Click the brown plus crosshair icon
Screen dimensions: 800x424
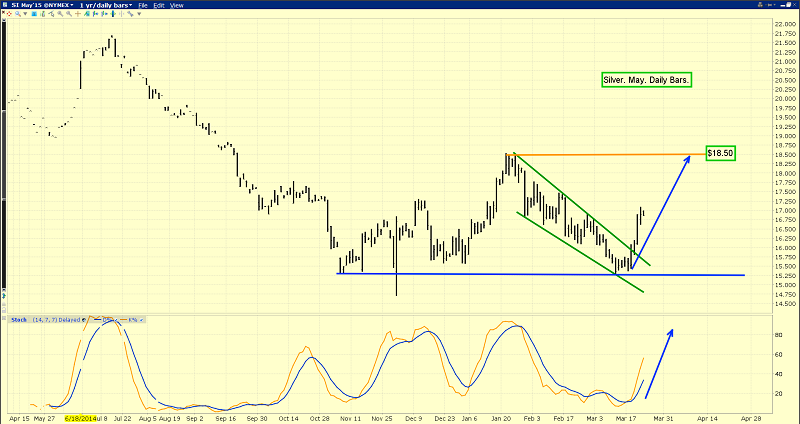click(x=78, y=14)
